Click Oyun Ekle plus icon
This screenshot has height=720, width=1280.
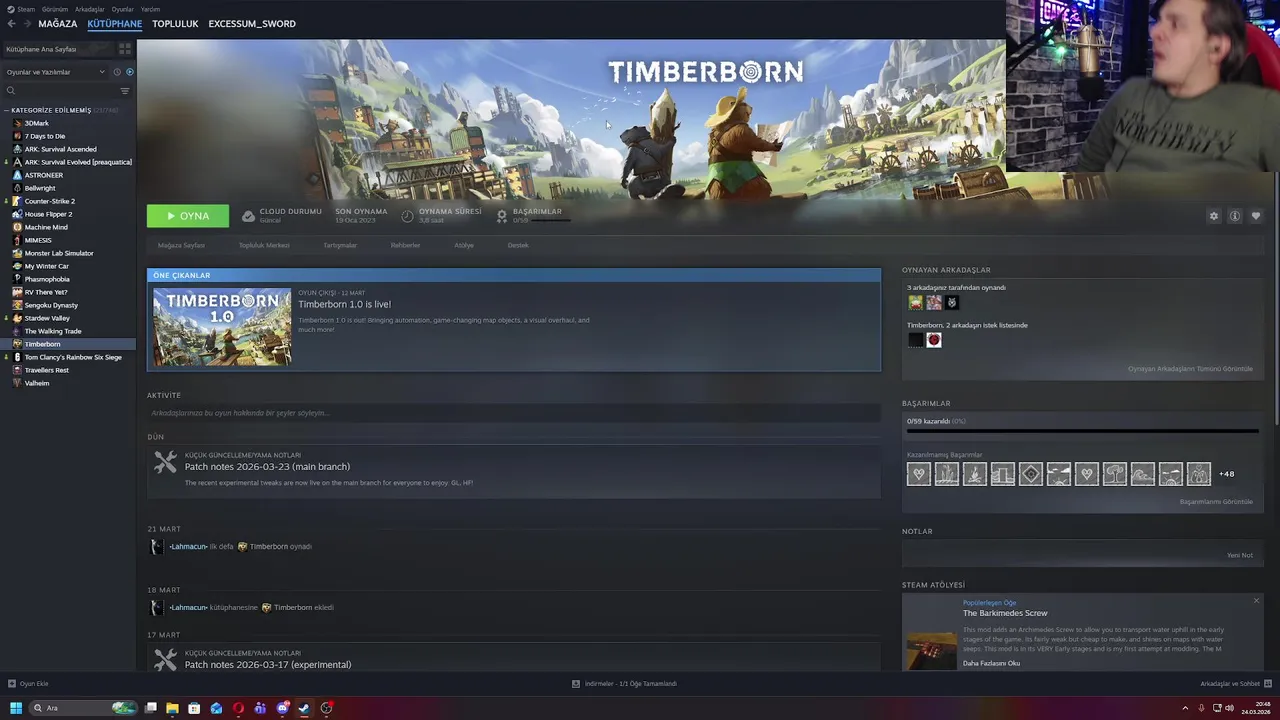[12, 684]
